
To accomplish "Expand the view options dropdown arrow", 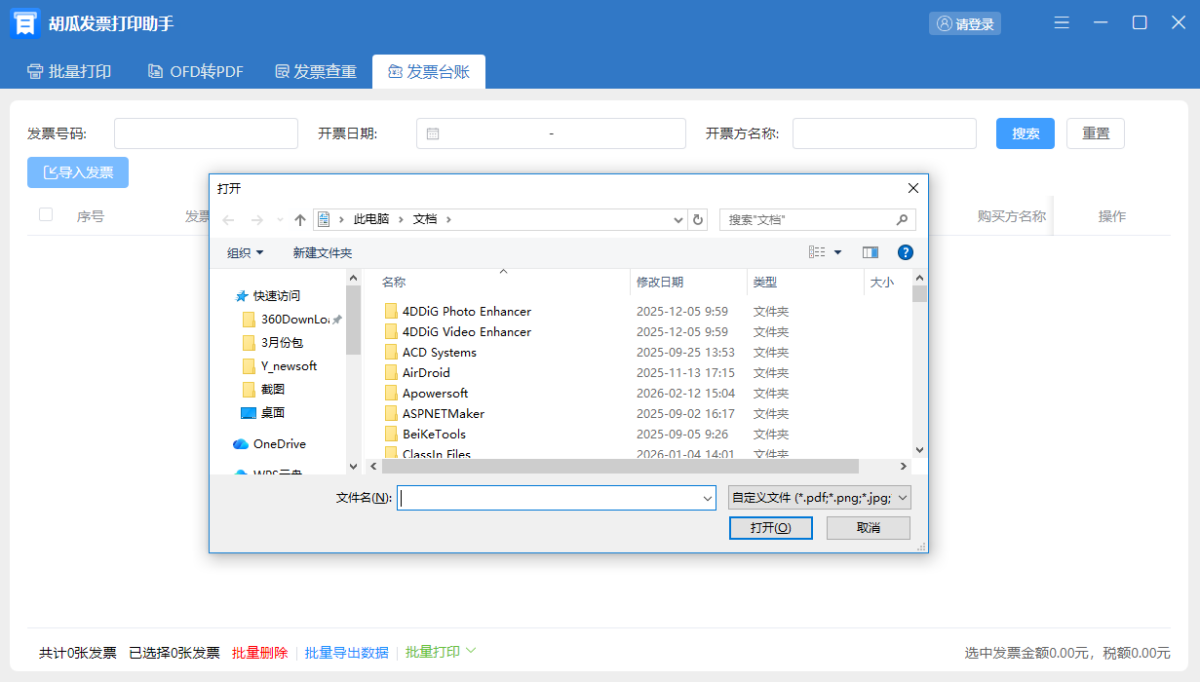I will click(838, 252).
